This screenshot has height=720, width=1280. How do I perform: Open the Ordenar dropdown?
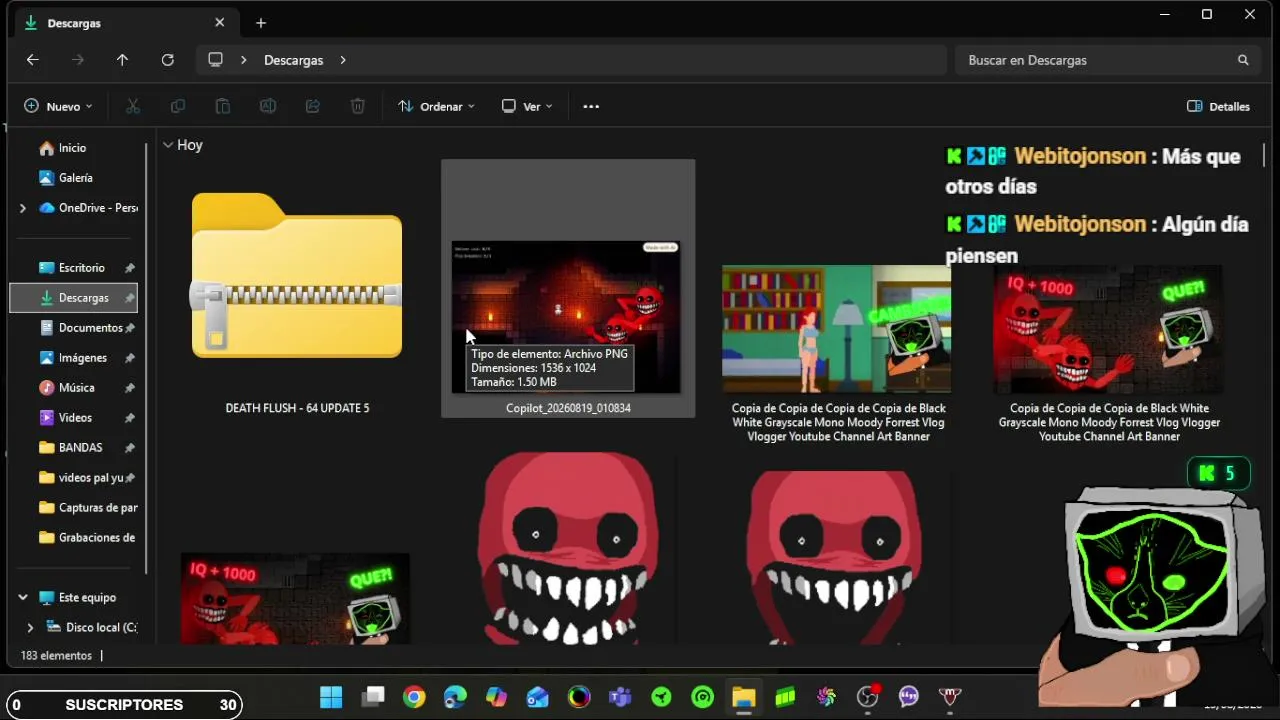pyautogui.click(x=436, y=106)
